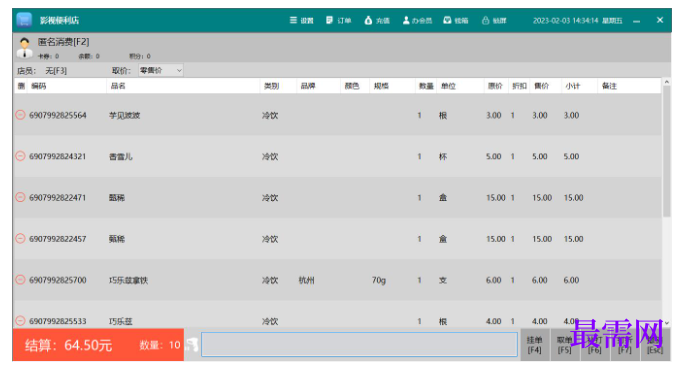Image resolution: width=682 pixels, height=365 pixels.
Task: Click the 取单 [F5] button
Action: [x=564, y=345]
